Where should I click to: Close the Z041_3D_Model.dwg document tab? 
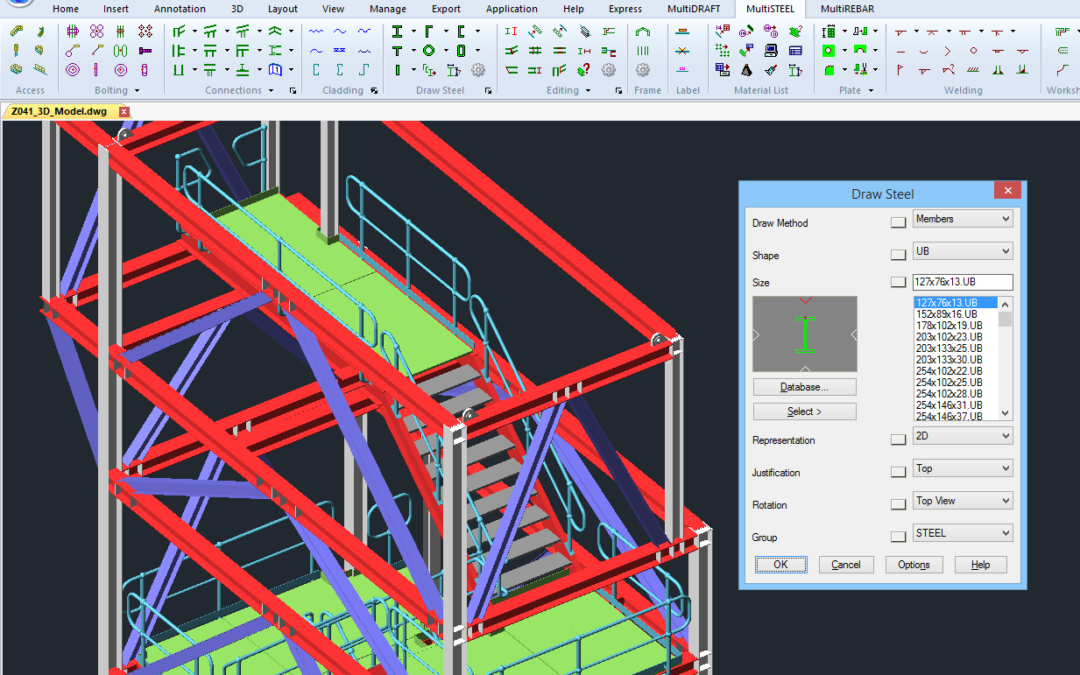pyautogui.click(x=124, y=112)
